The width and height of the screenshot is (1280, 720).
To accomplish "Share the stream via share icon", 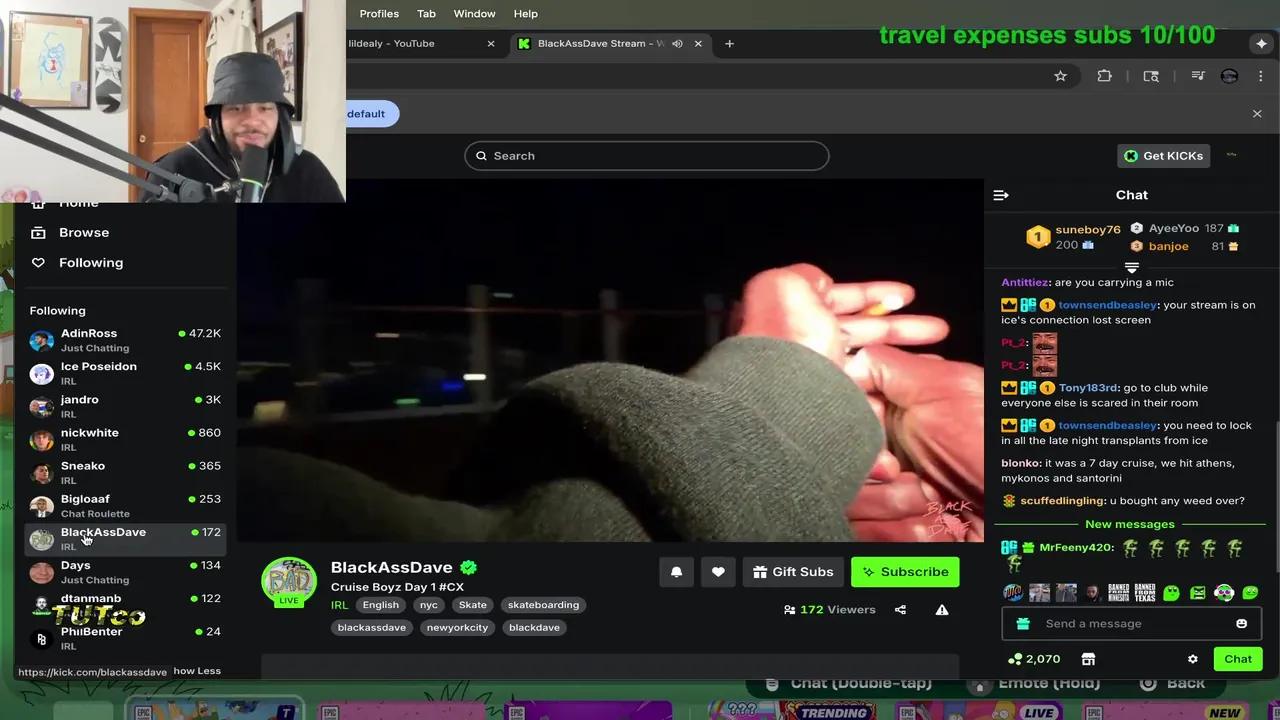I will pyautogui.click(x=900, y=609).
